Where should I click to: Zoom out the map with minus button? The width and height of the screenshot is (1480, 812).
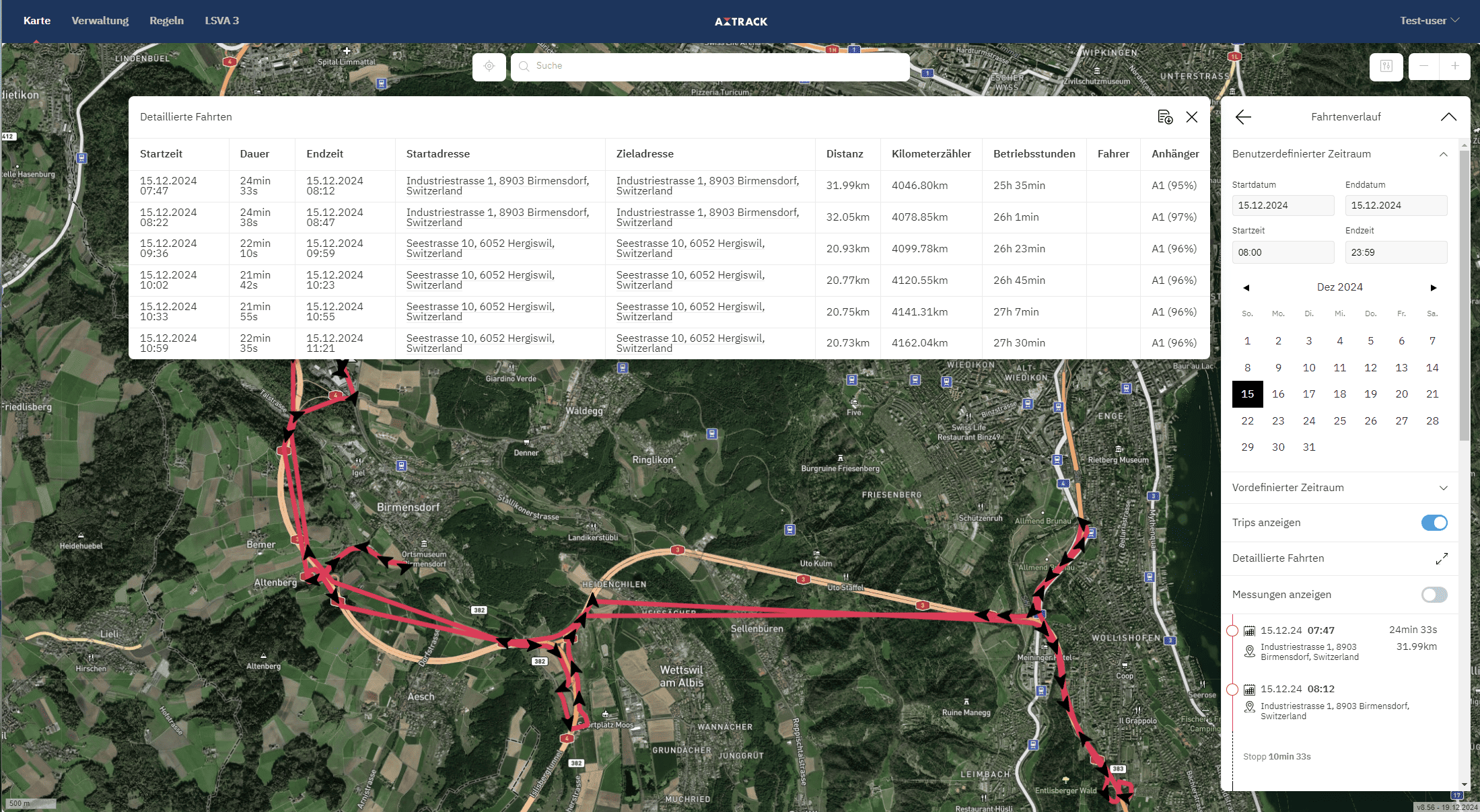tap(1423, 66)
